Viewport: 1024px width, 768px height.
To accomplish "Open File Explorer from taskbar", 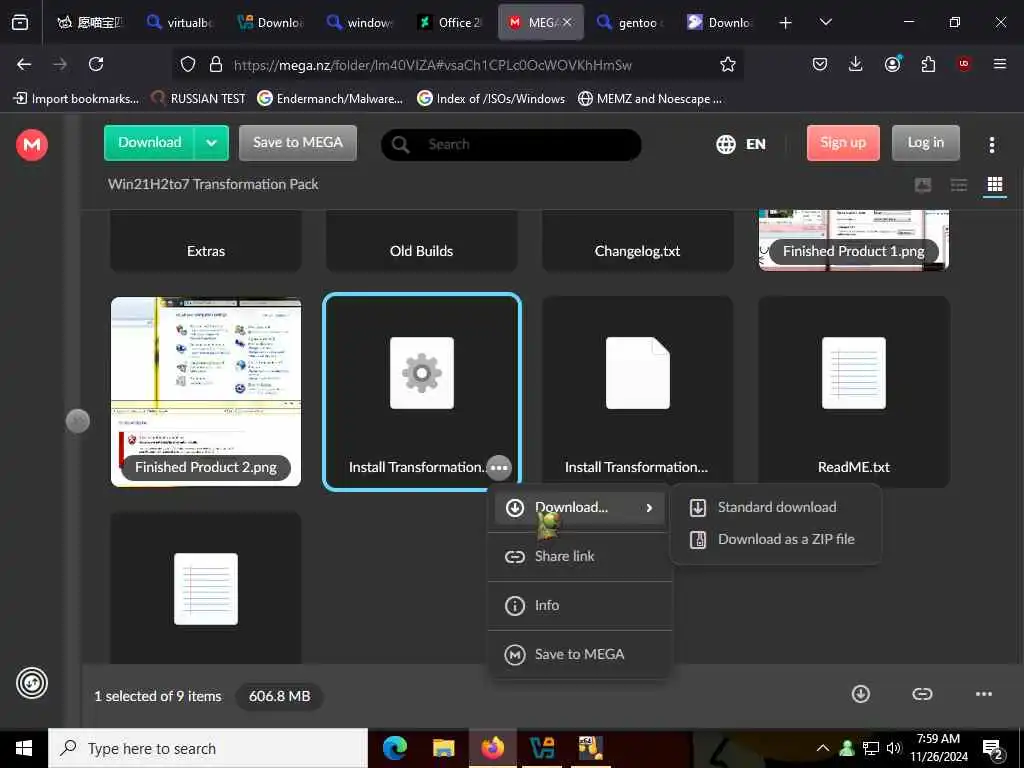I will (x=443, y=748).
